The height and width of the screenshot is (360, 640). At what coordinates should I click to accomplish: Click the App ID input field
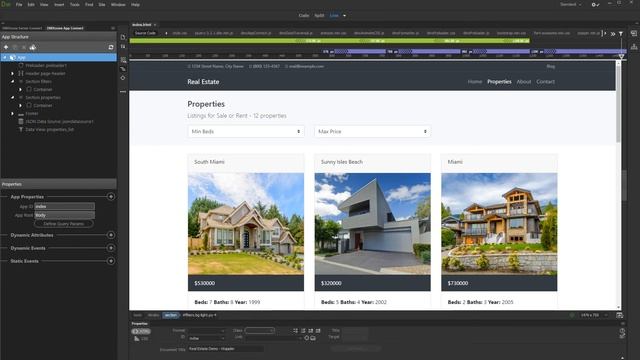64,207
